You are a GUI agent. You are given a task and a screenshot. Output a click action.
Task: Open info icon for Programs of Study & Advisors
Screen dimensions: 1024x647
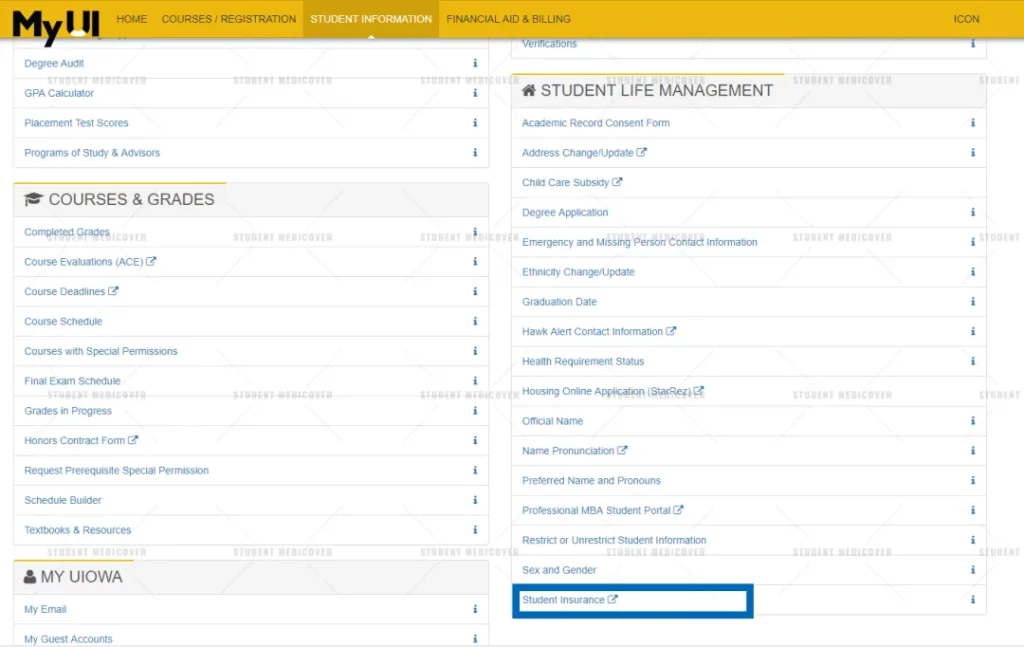click(475, 153)
